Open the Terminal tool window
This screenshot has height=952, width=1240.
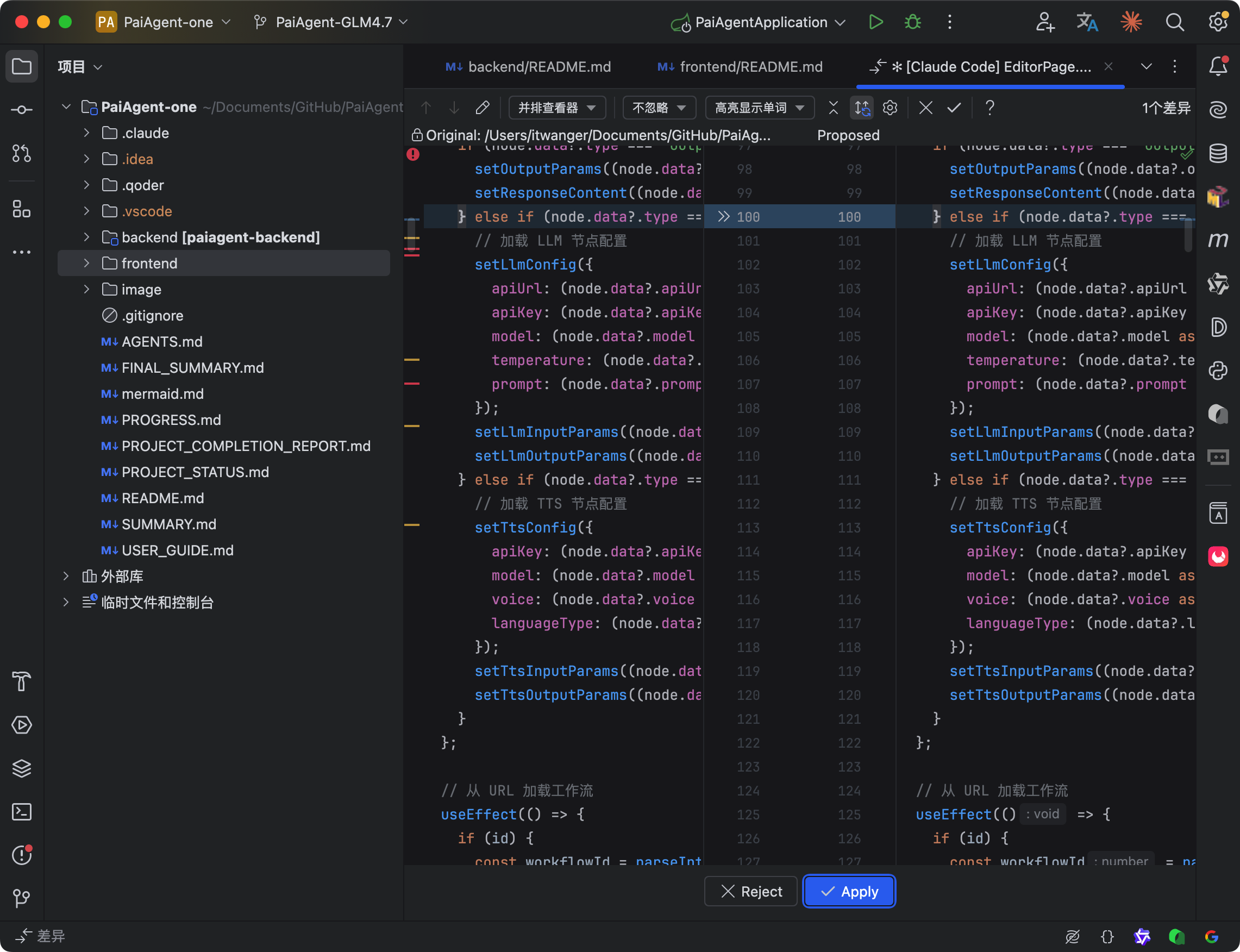(x=22, y=811)
